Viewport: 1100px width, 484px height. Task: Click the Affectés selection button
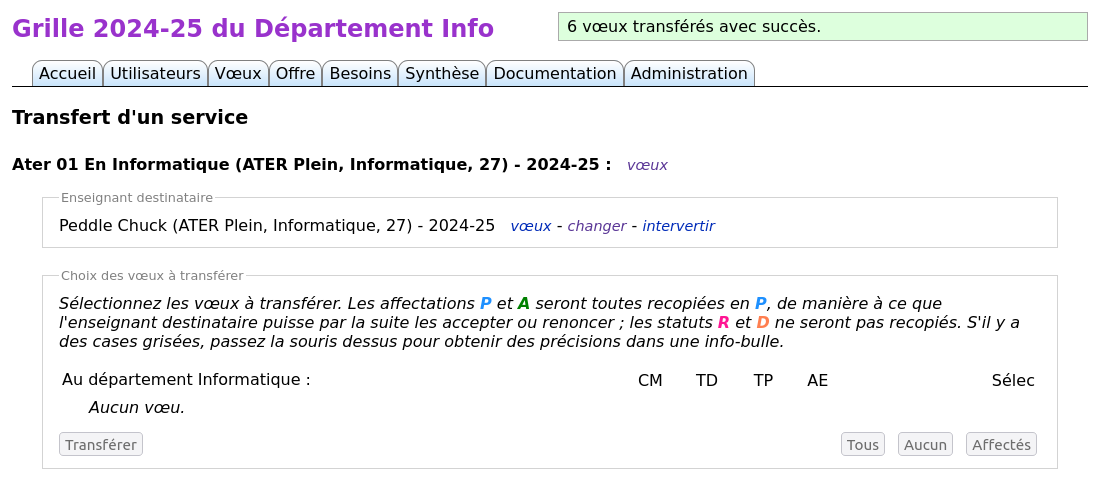tap(1001, 444)
